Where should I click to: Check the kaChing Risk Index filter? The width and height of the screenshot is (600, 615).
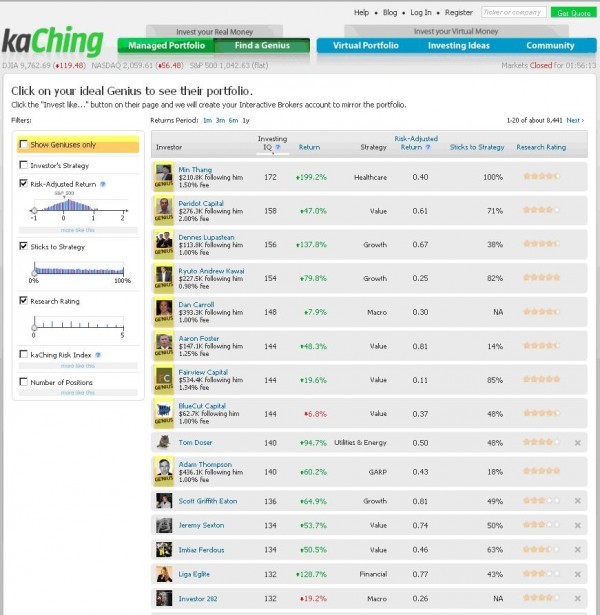click(x=24, y=354)
